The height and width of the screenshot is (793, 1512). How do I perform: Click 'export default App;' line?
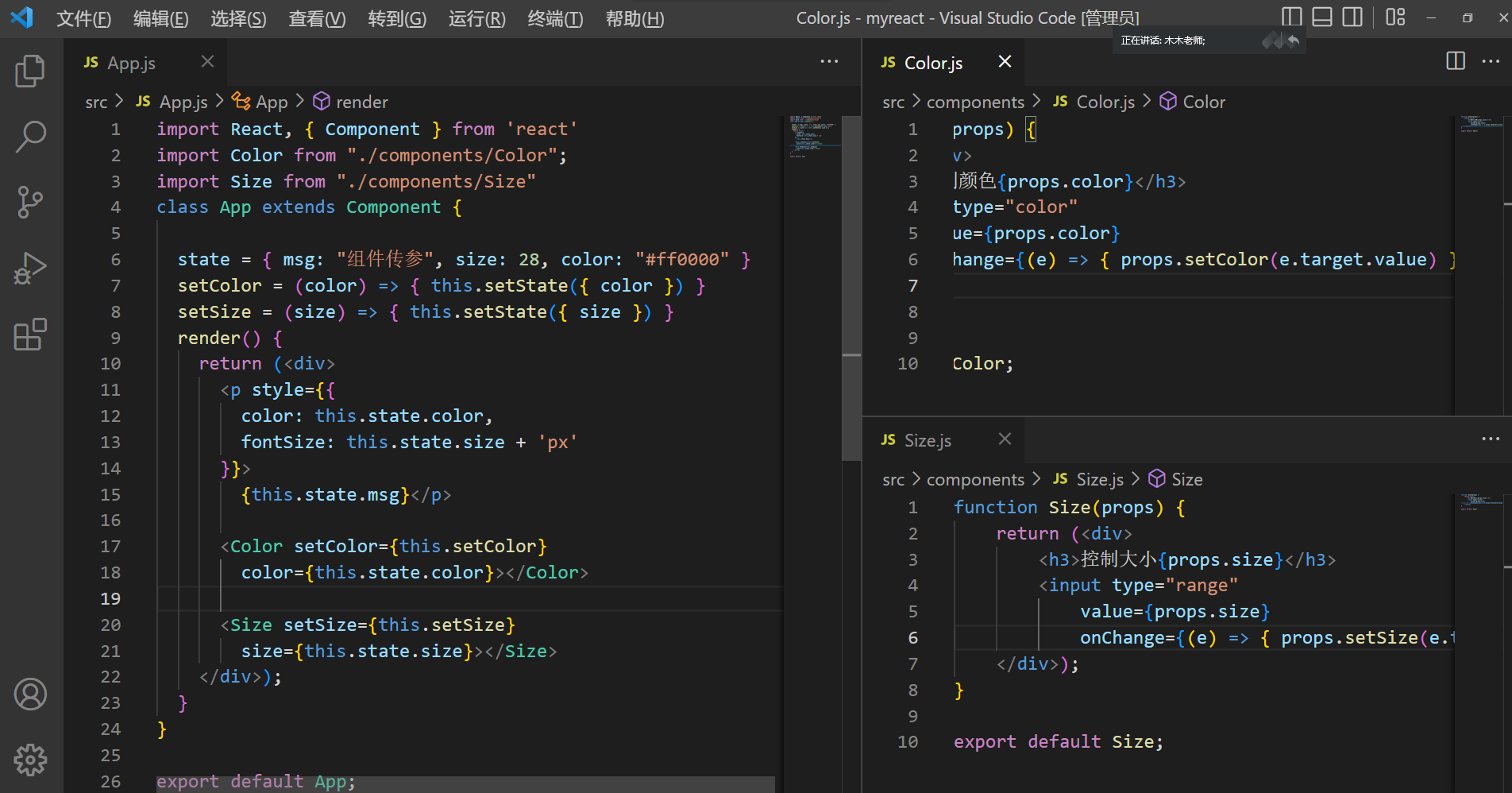(x=256, y=782)
